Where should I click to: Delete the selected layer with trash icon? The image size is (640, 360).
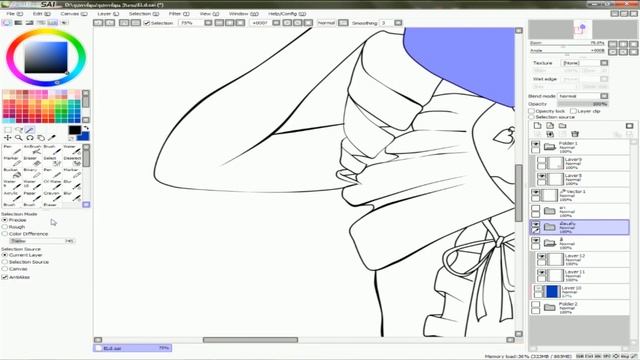[x=575, y=134]
